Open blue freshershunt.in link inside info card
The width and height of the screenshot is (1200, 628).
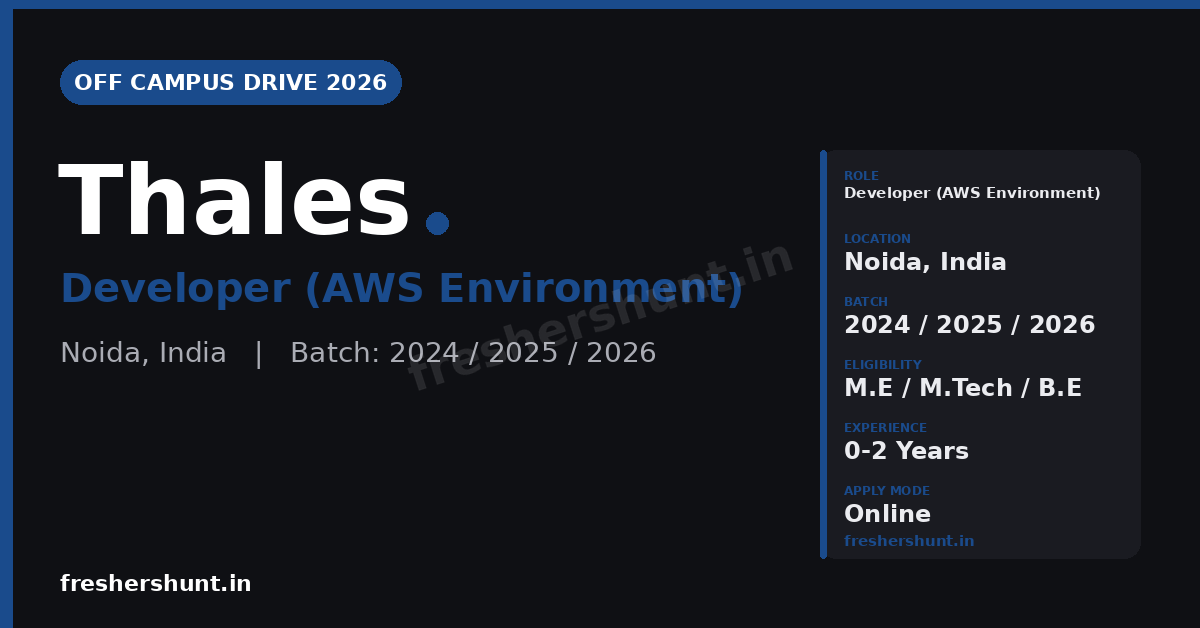click(x=909, y=541)
